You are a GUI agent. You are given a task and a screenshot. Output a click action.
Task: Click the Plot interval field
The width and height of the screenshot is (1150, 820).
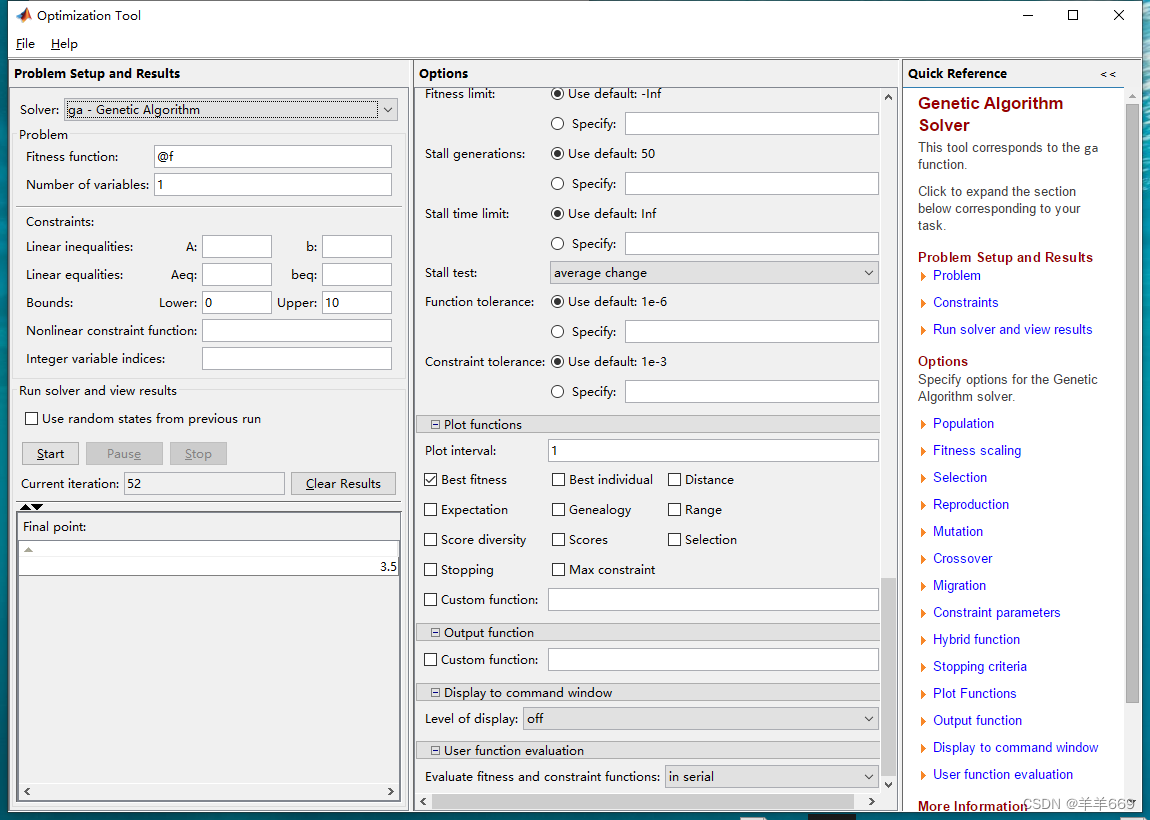click(714, 451)
